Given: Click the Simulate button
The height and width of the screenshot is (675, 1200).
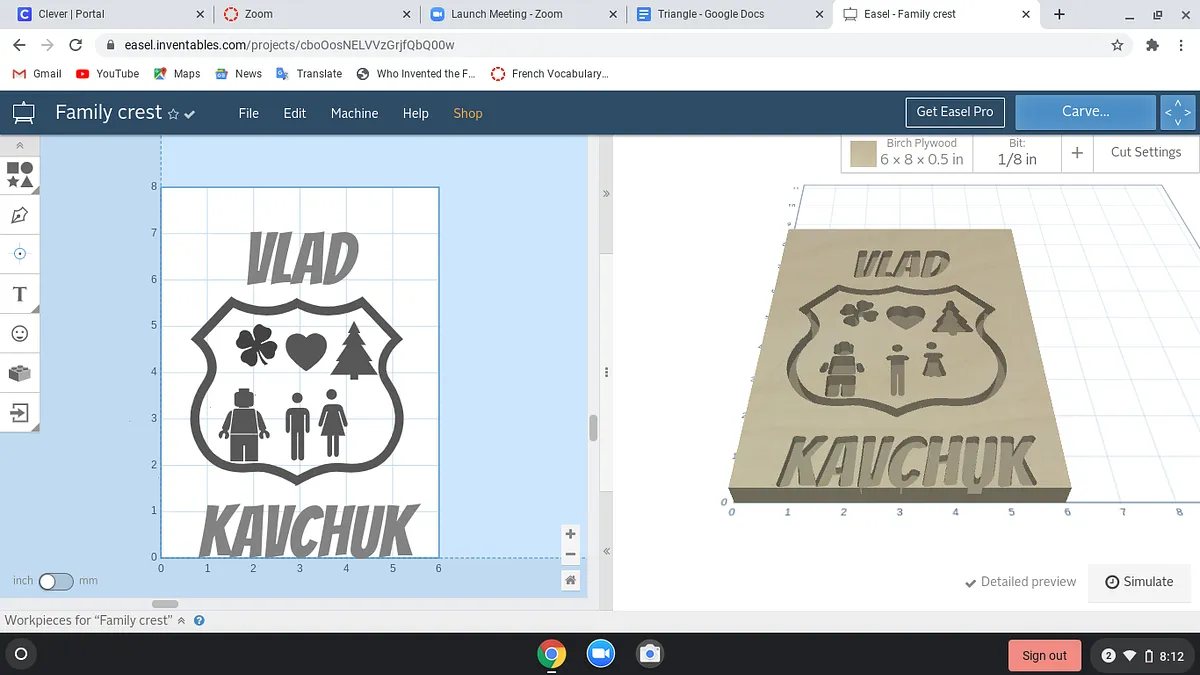Looking at the screenshot, I should point(1140,582).
